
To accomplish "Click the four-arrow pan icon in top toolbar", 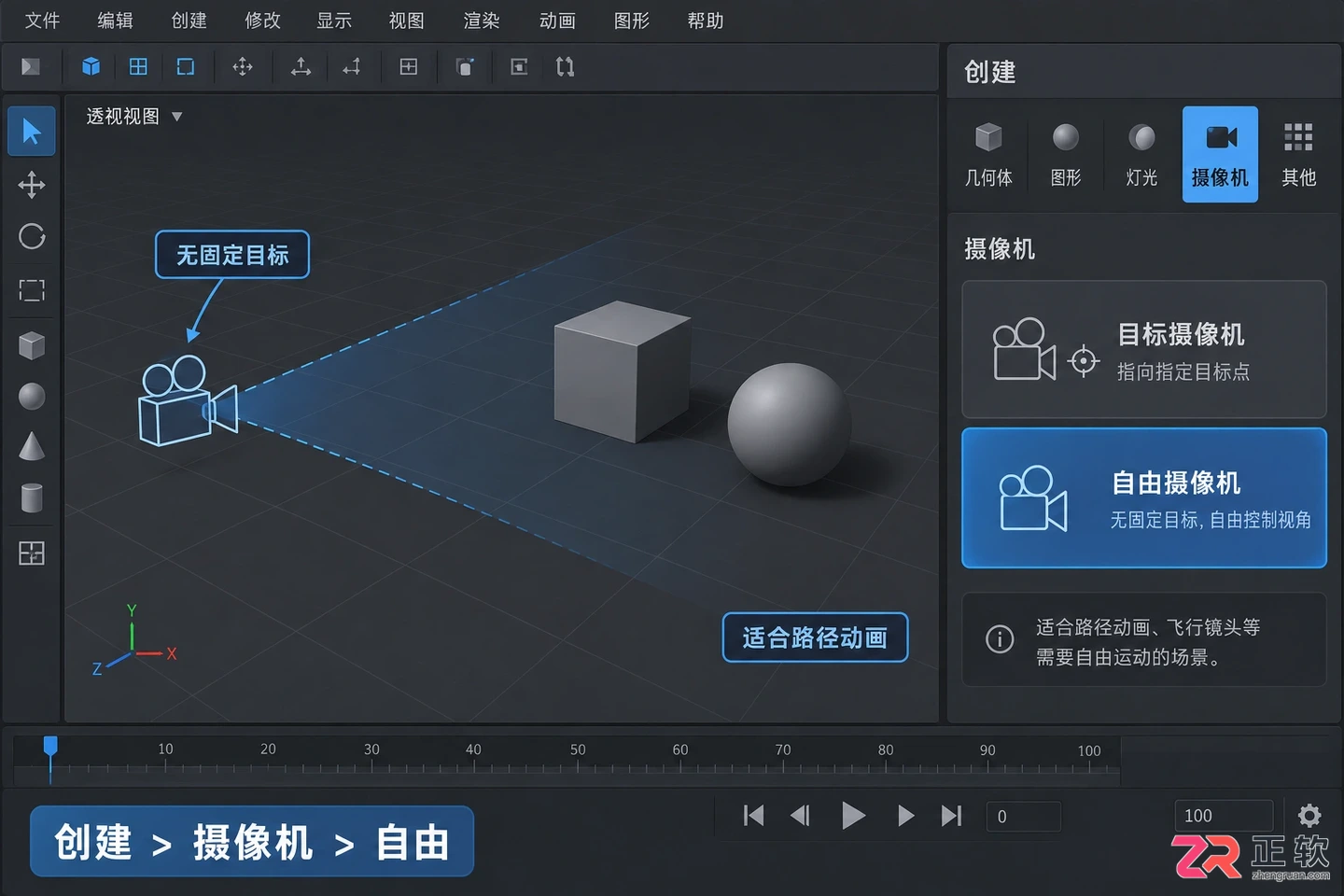I will 243,66.
